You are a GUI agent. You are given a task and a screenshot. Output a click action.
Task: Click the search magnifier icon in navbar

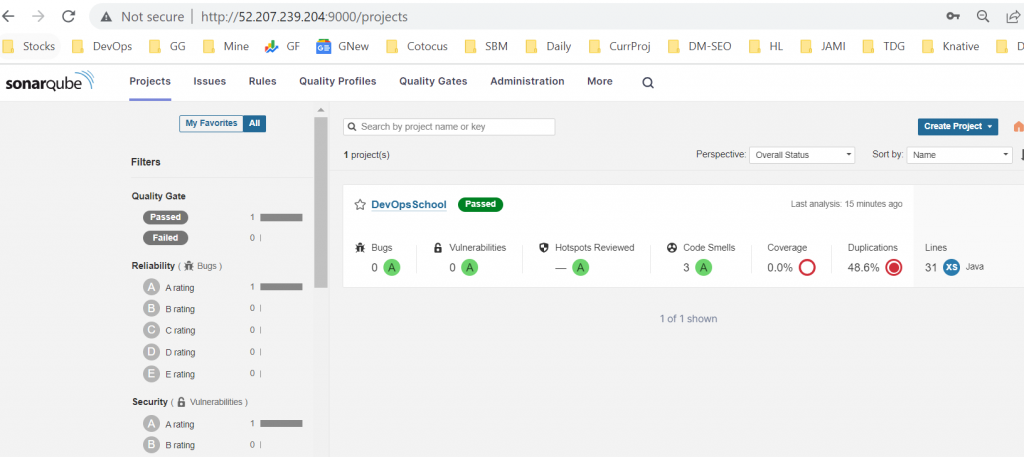click(x=648, y=82)
